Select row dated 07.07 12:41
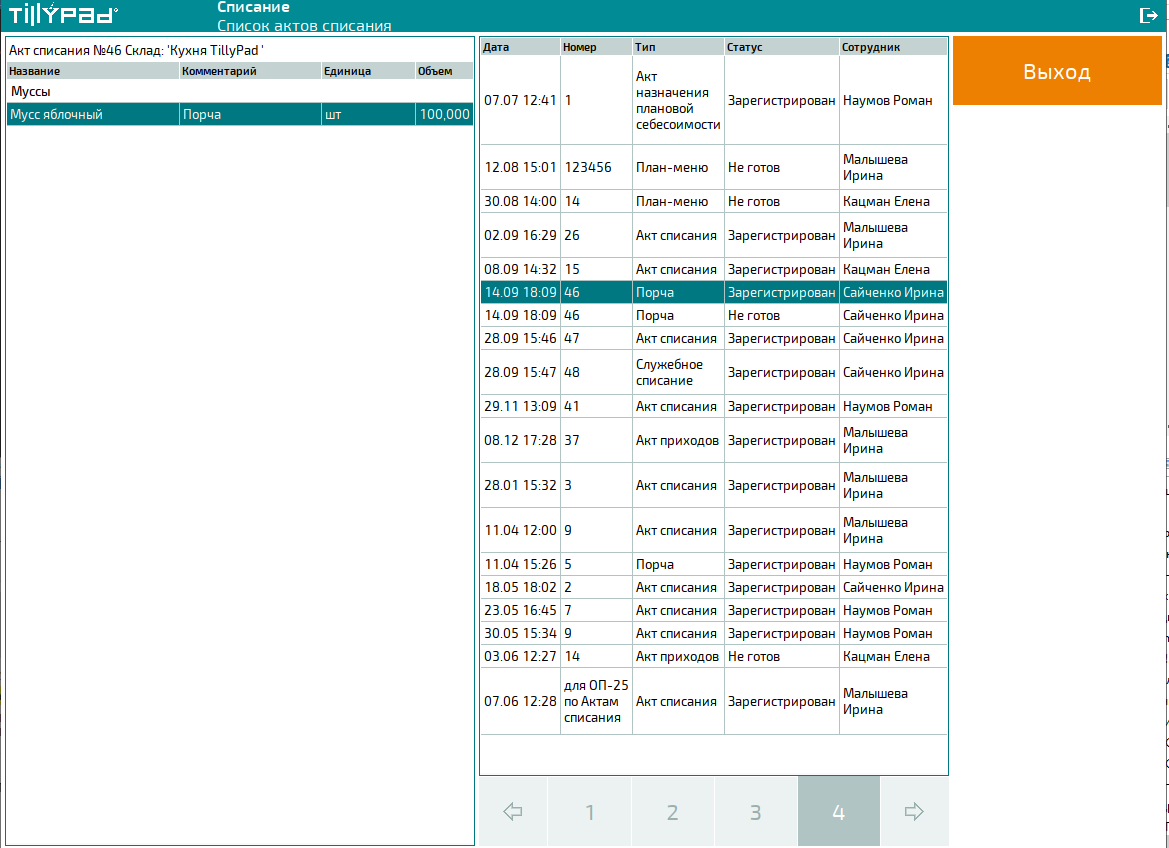 tap(713, 100)
